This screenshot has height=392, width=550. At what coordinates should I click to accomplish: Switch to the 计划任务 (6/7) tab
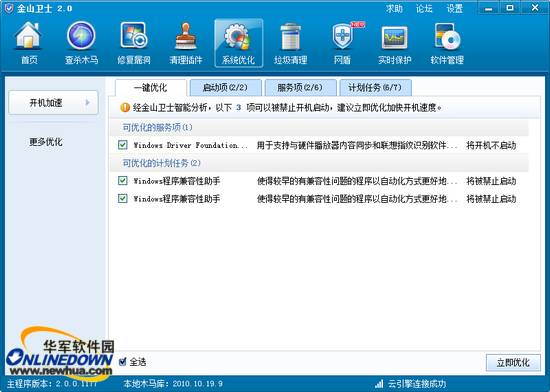pyautogui.click(x=375, y=87)
